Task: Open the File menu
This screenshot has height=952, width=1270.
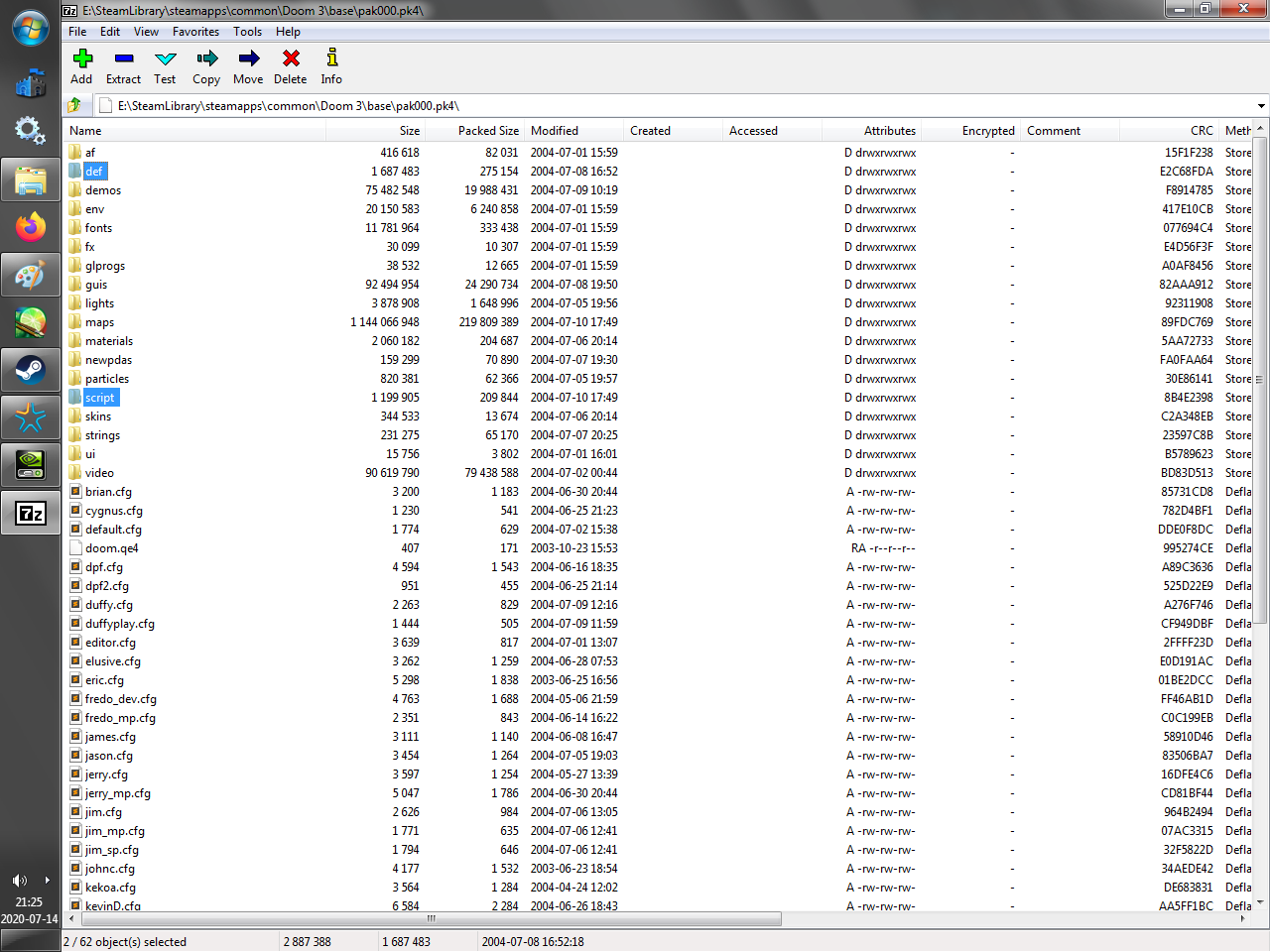Action: pyautogui.click(x=77, y=32)
